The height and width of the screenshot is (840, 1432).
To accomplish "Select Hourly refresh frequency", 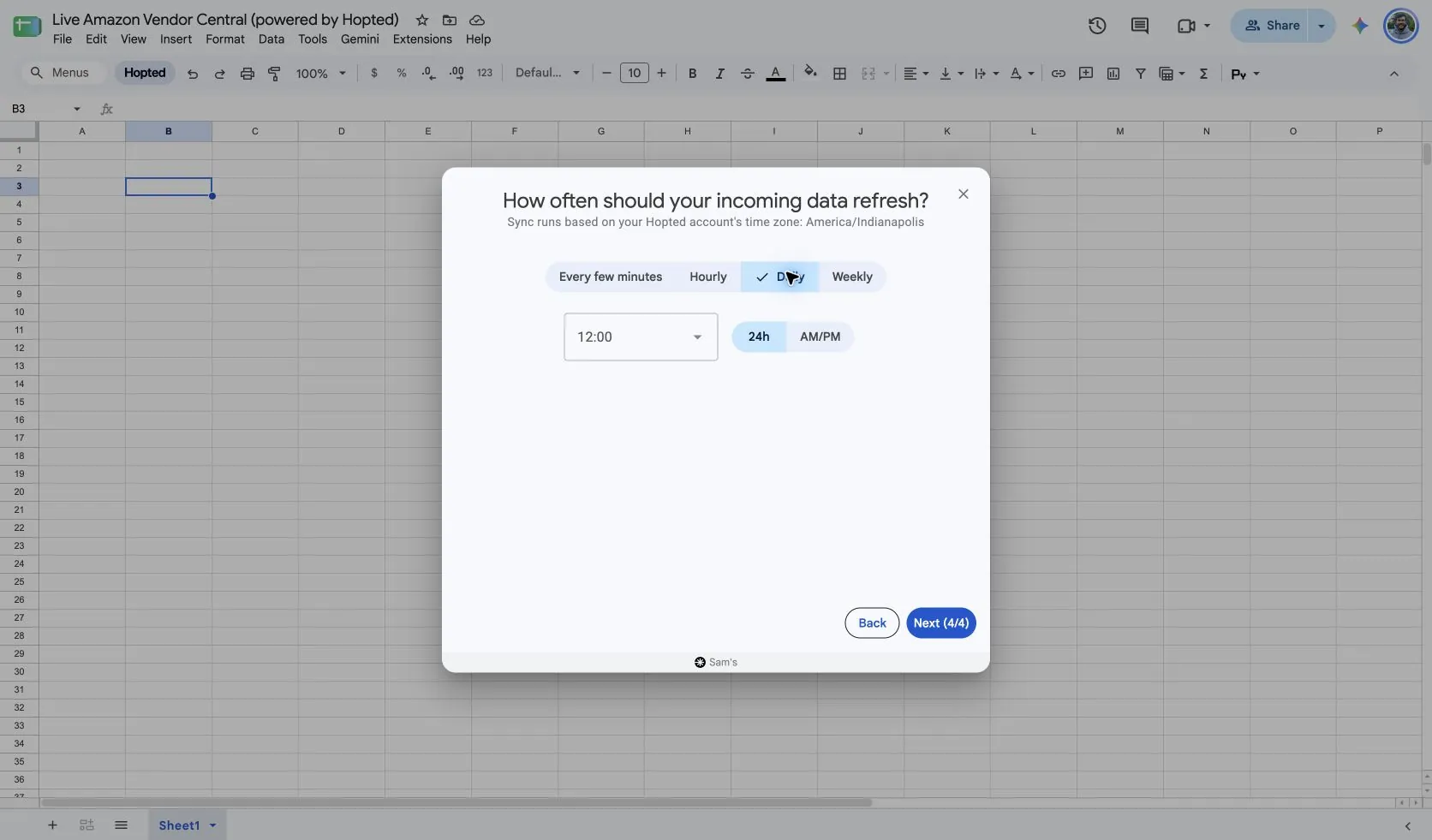I will [x=708, y=277].
